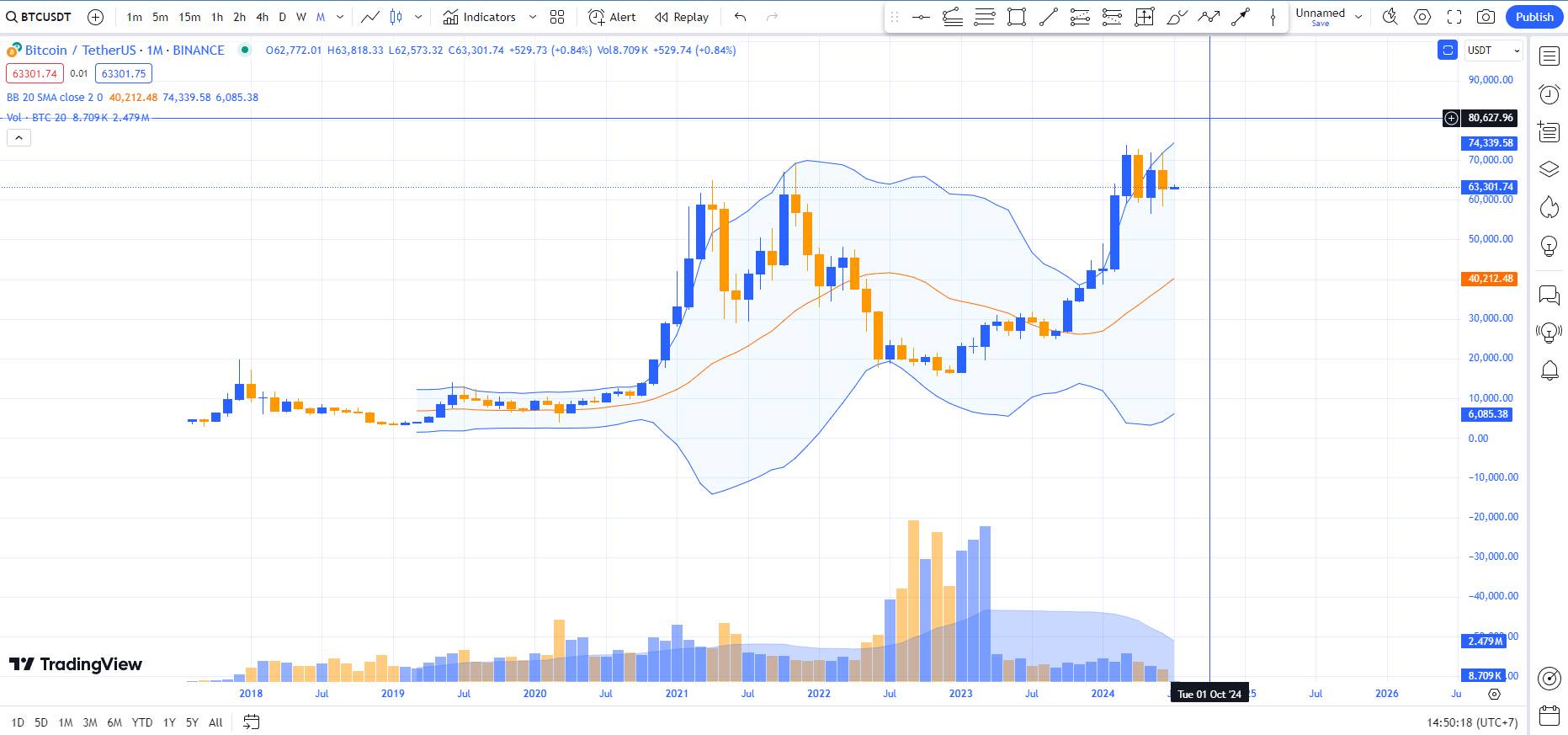This screenshot has height=735, width=1568.
Task: Click the undo arrow
Action: [740, 17]
